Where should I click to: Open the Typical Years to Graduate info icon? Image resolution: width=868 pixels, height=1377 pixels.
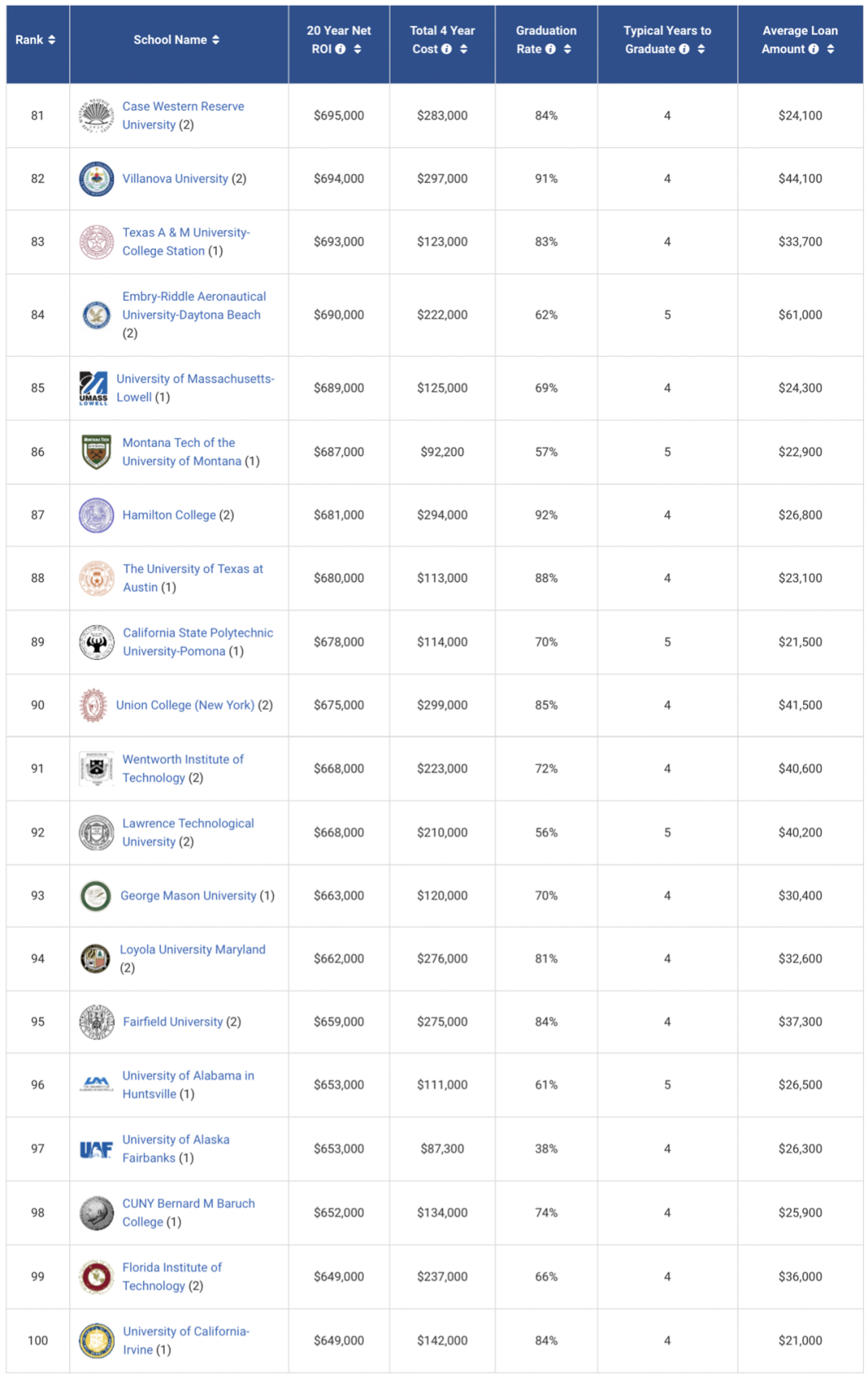click(684, 49)
